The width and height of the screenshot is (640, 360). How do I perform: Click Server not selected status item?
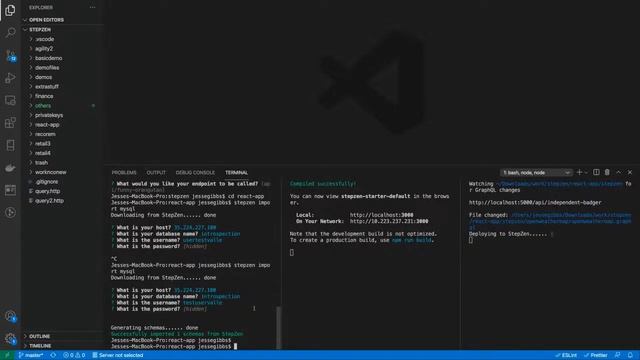click(118, 355)
